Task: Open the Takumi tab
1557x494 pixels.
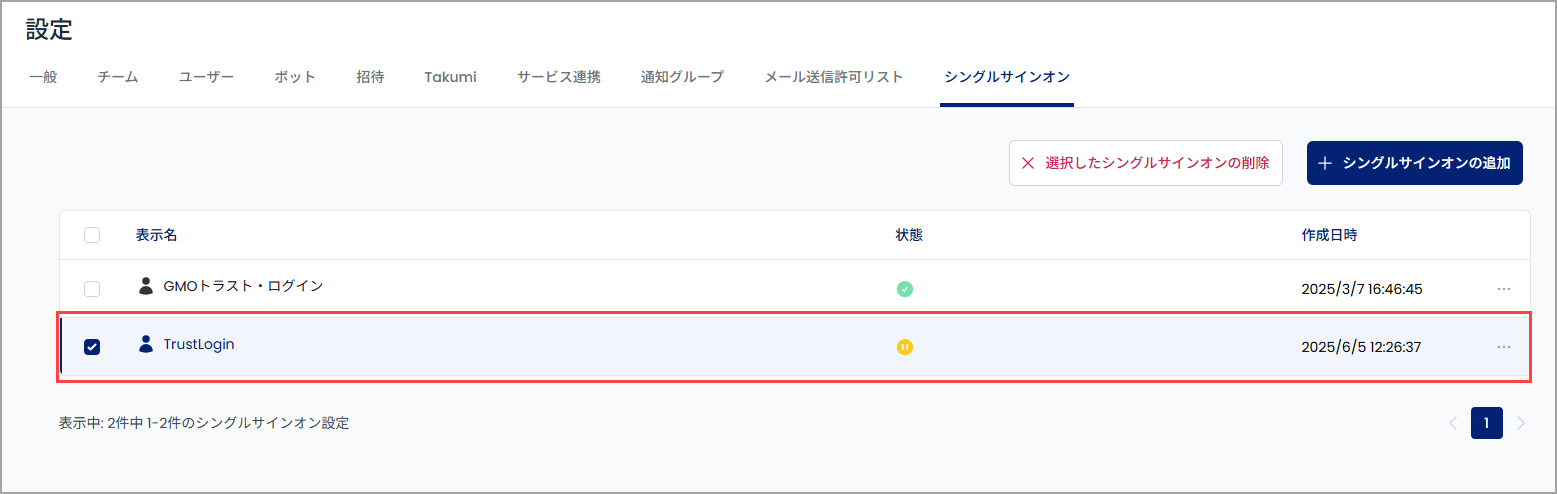Action: 450,77
